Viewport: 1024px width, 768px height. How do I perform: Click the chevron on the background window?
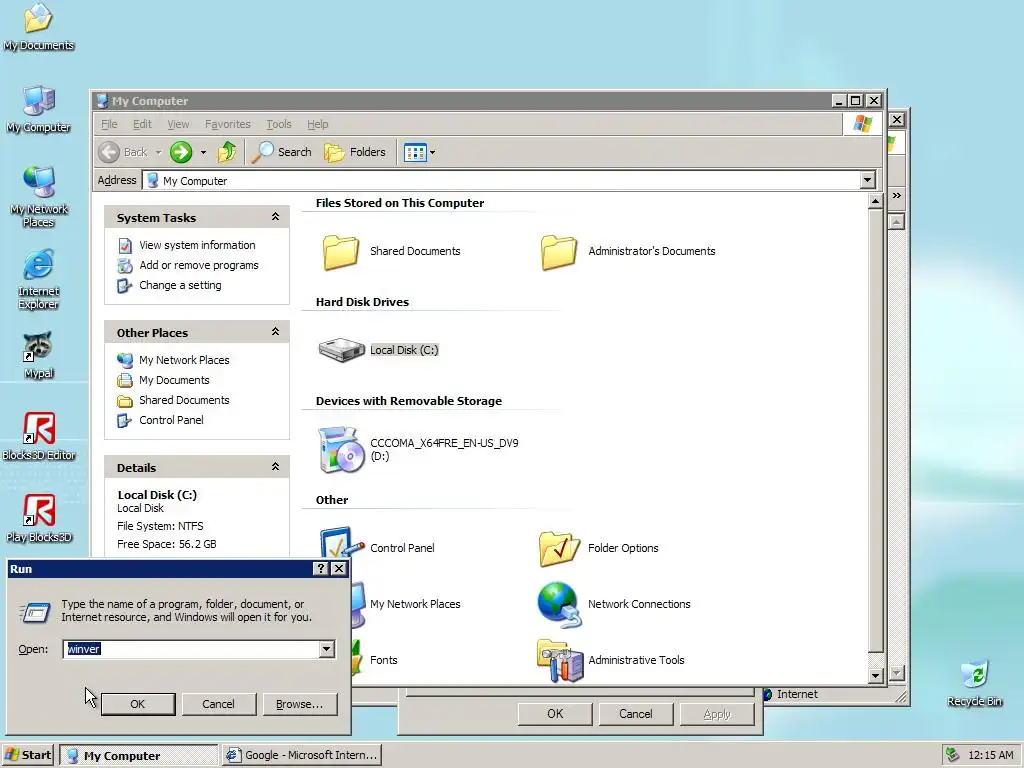click(x=897, y=195)
